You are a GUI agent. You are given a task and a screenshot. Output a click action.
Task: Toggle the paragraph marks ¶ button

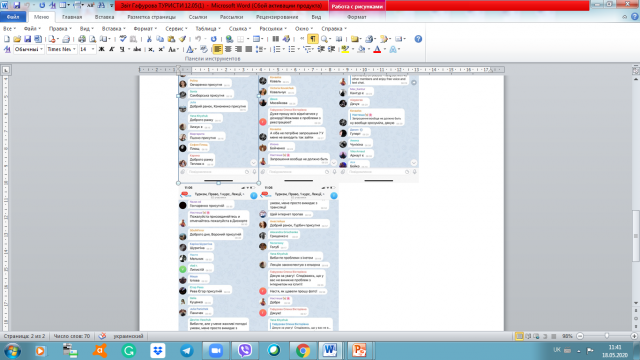click(x=313, y=39)
